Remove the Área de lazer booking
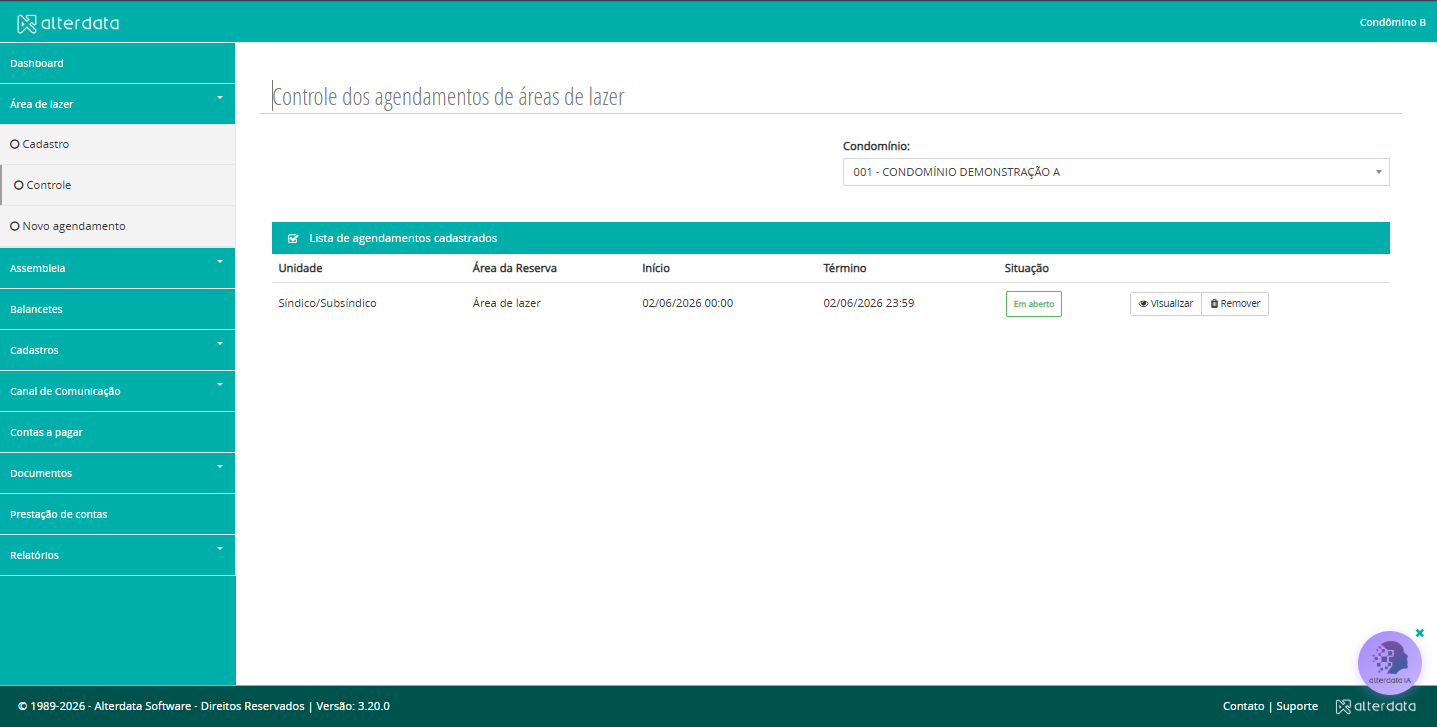Screen dimensions: 1437x727 [1235, 304]
